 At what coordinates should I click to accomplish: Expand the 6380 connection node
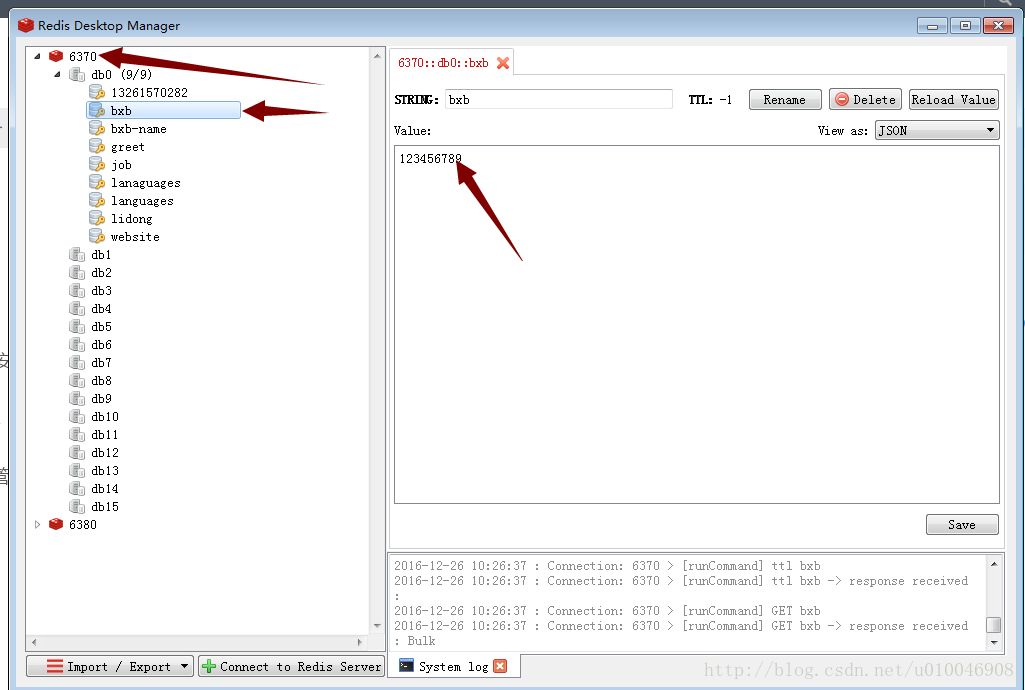[37, 524]
